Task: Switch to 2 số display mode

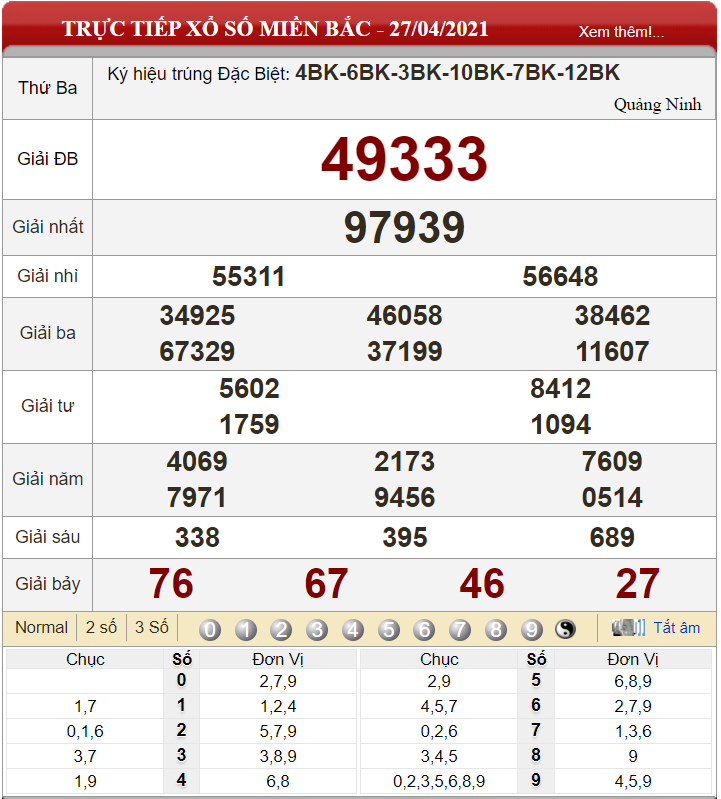Action: coord(101,628)
